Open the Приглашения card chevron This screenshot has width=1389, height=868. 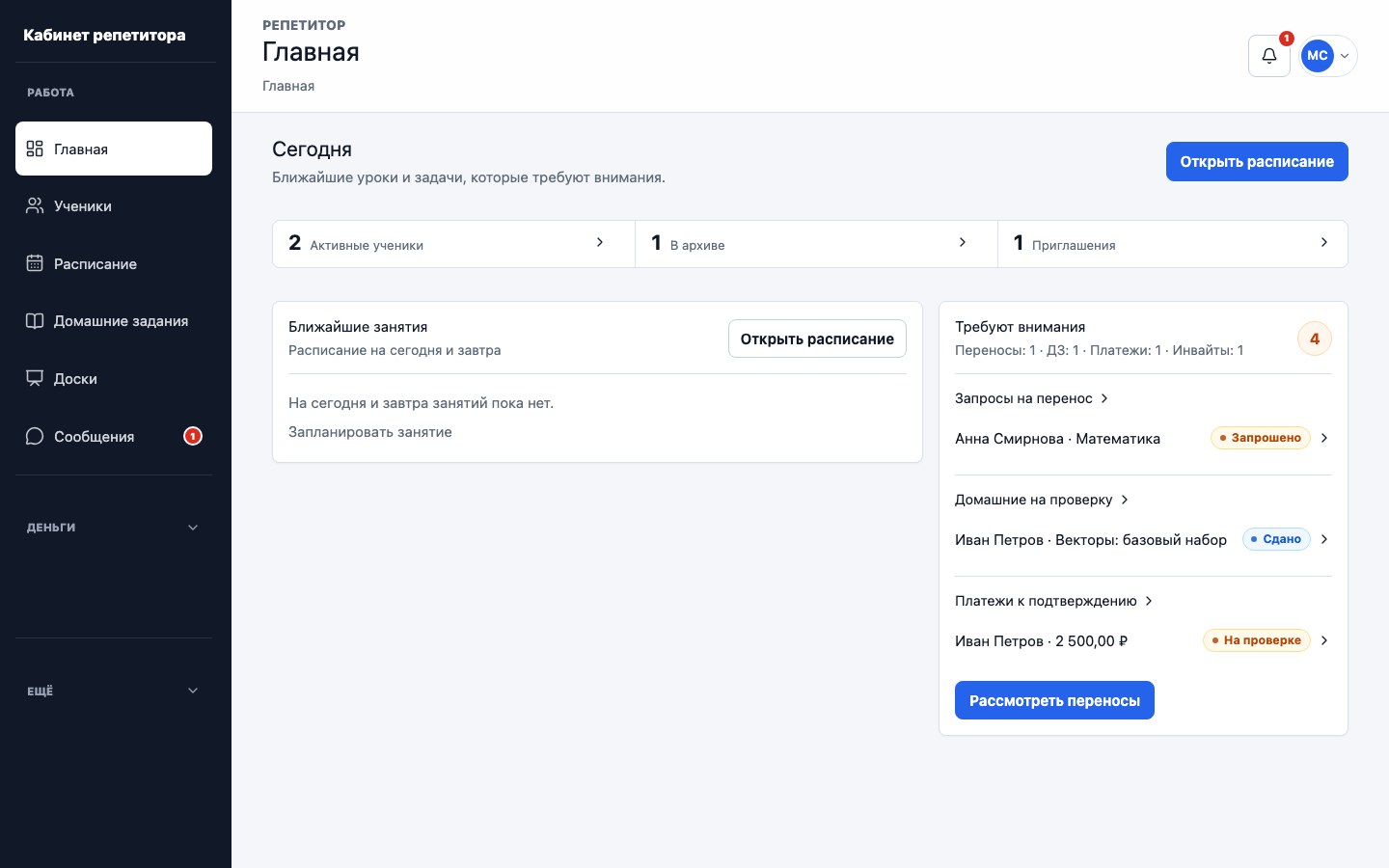[1324, 242]
